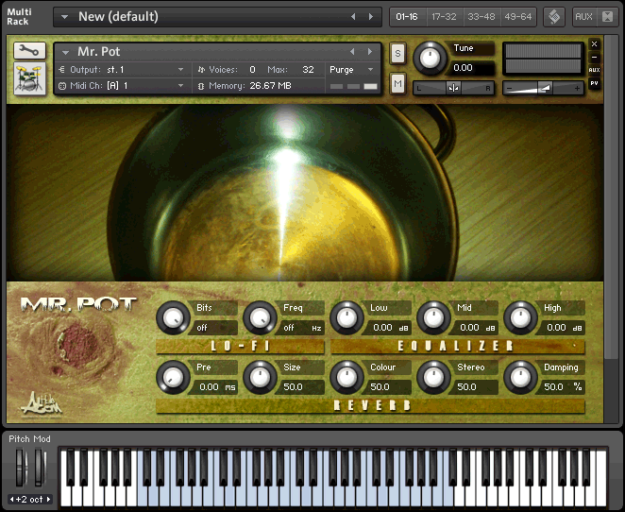Screen dimensions: 625x512
Task: Turn the Tune knob
Action: tap(430, 59)
